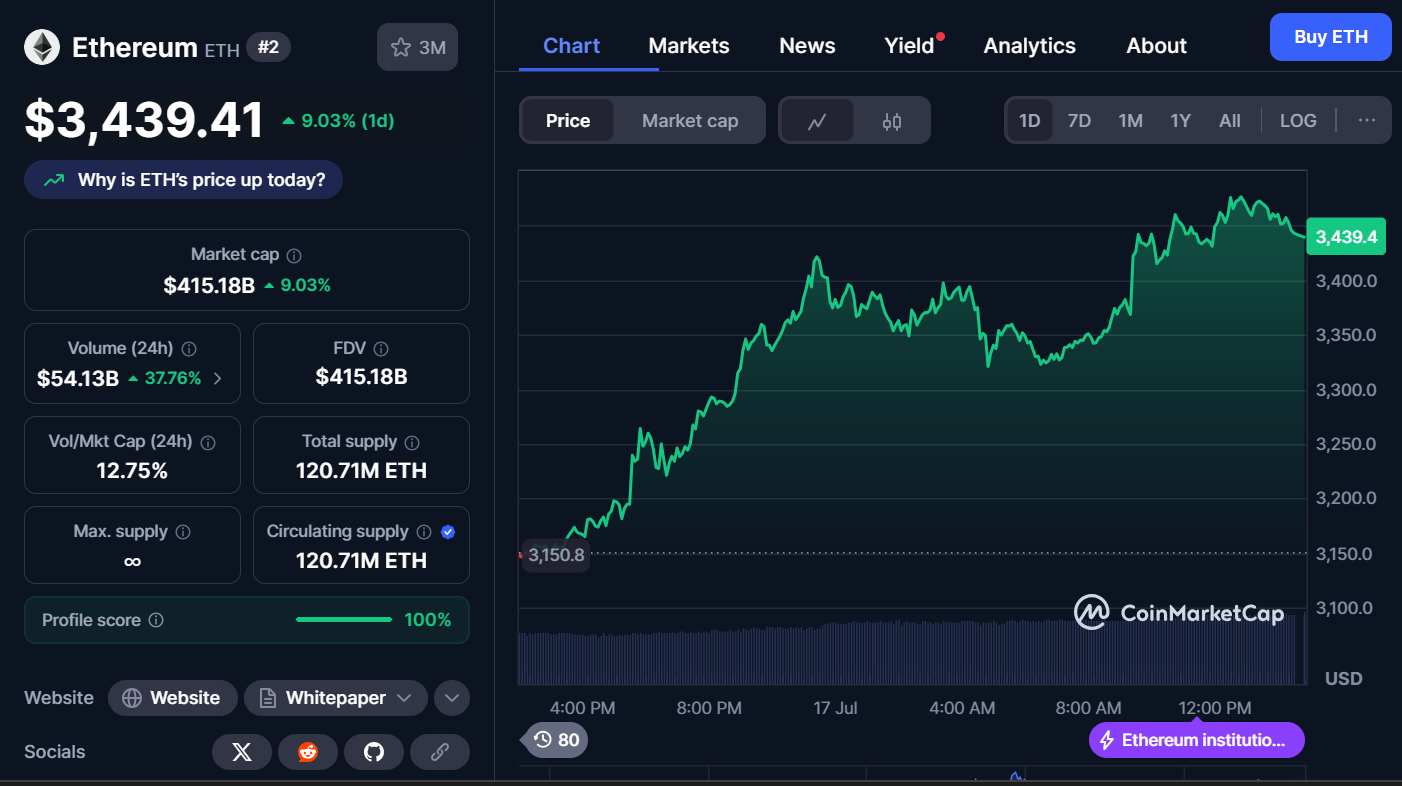Expand Volume (24h) details arrow

218,379
